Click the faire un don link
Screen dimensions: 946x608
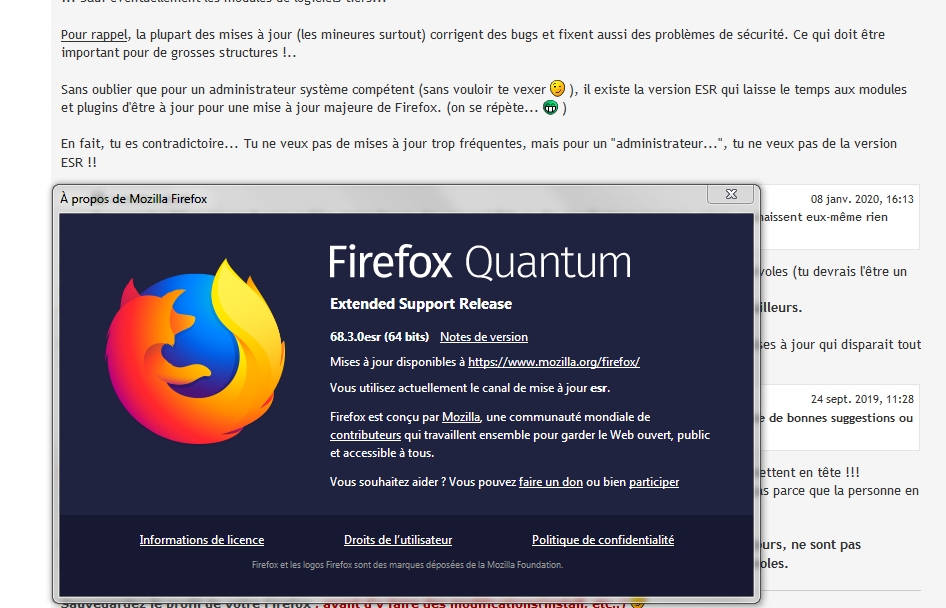(x=551, y=482)
